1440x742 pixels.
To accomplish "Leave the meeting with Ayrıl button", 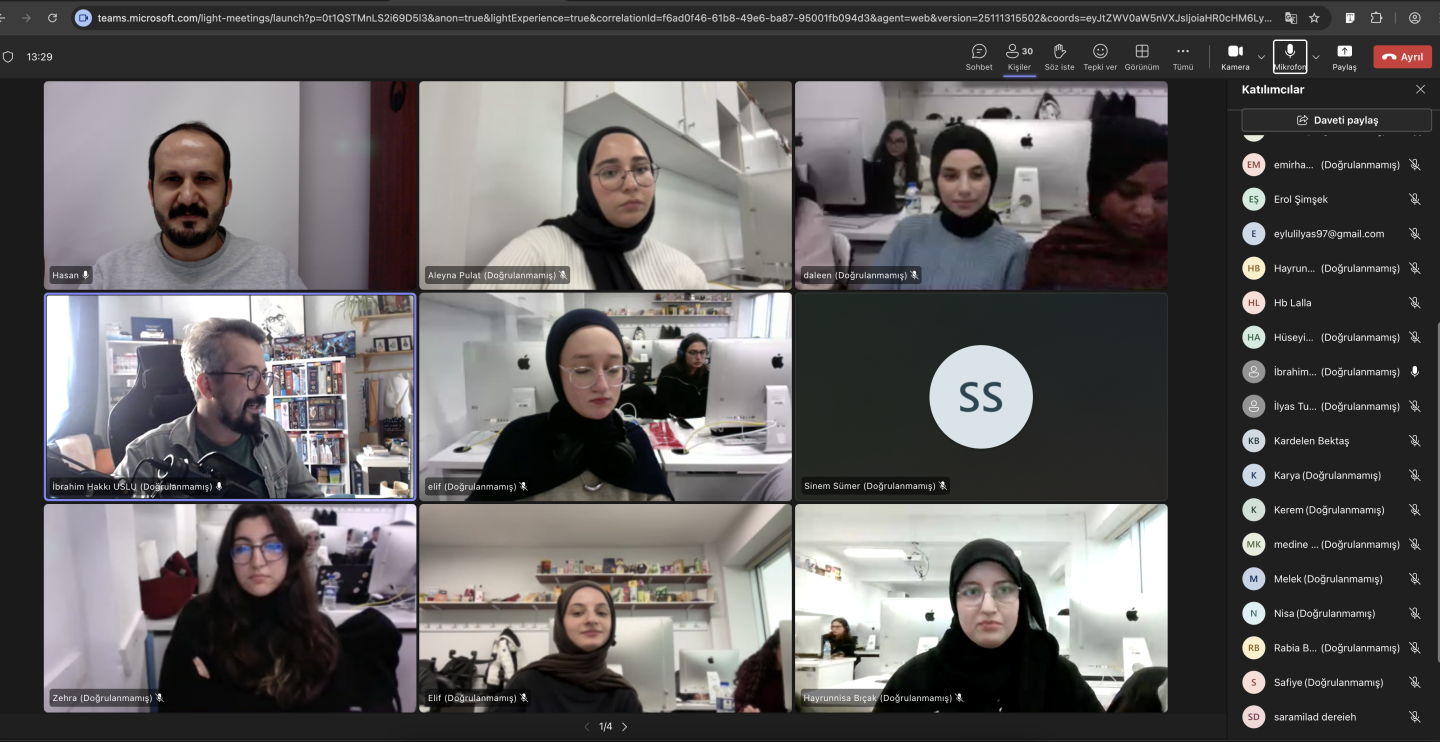I will point(1402,57).
